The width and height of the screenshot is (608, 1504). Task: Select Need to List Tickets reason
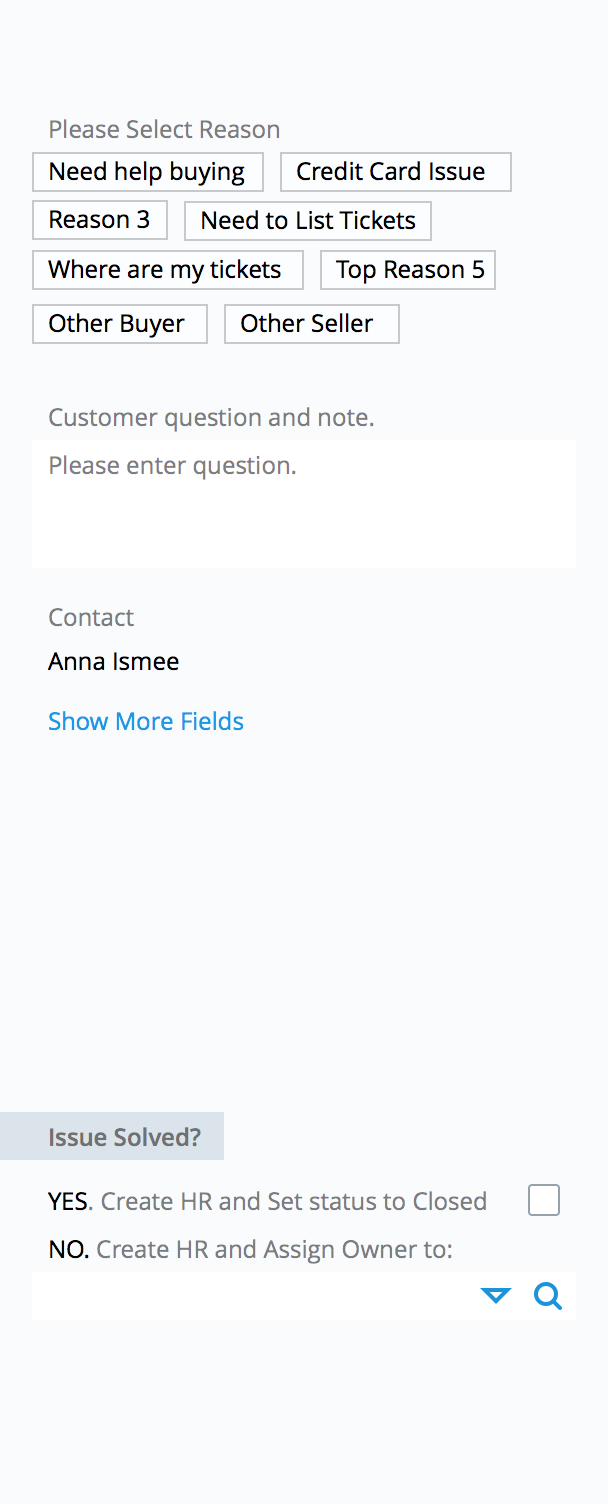pyautogui.click(x=308, y=221)
